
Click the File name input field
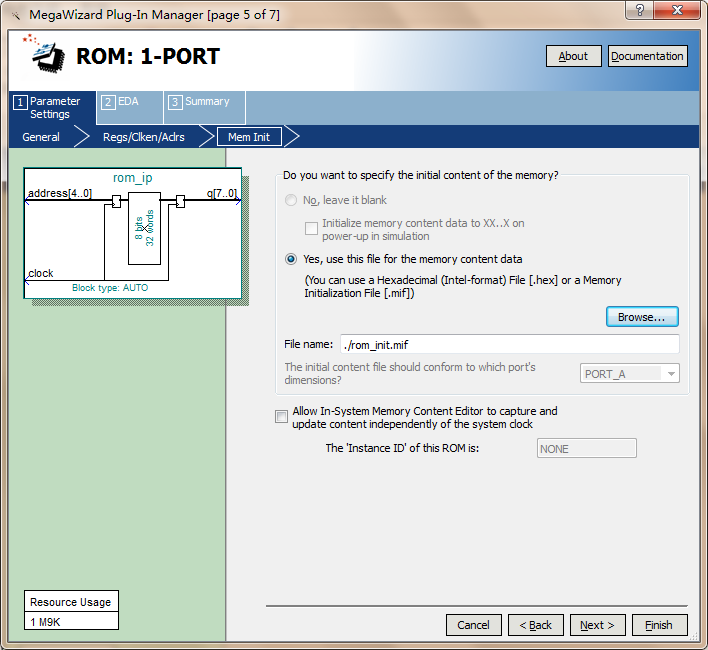pyautogui.click(x=509, y=344)
